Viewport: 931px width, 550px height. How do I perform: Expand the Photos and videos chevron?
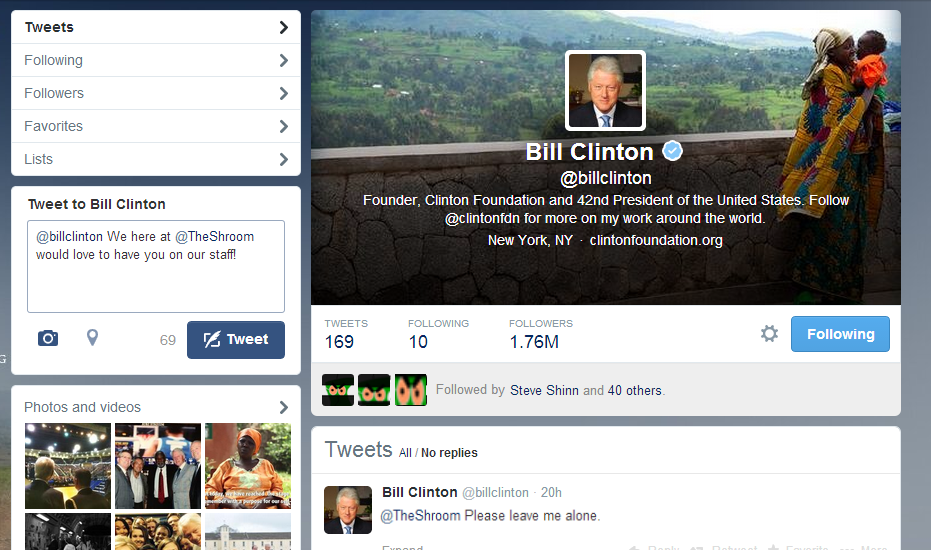pyautogui.click(x=284, y=407)
